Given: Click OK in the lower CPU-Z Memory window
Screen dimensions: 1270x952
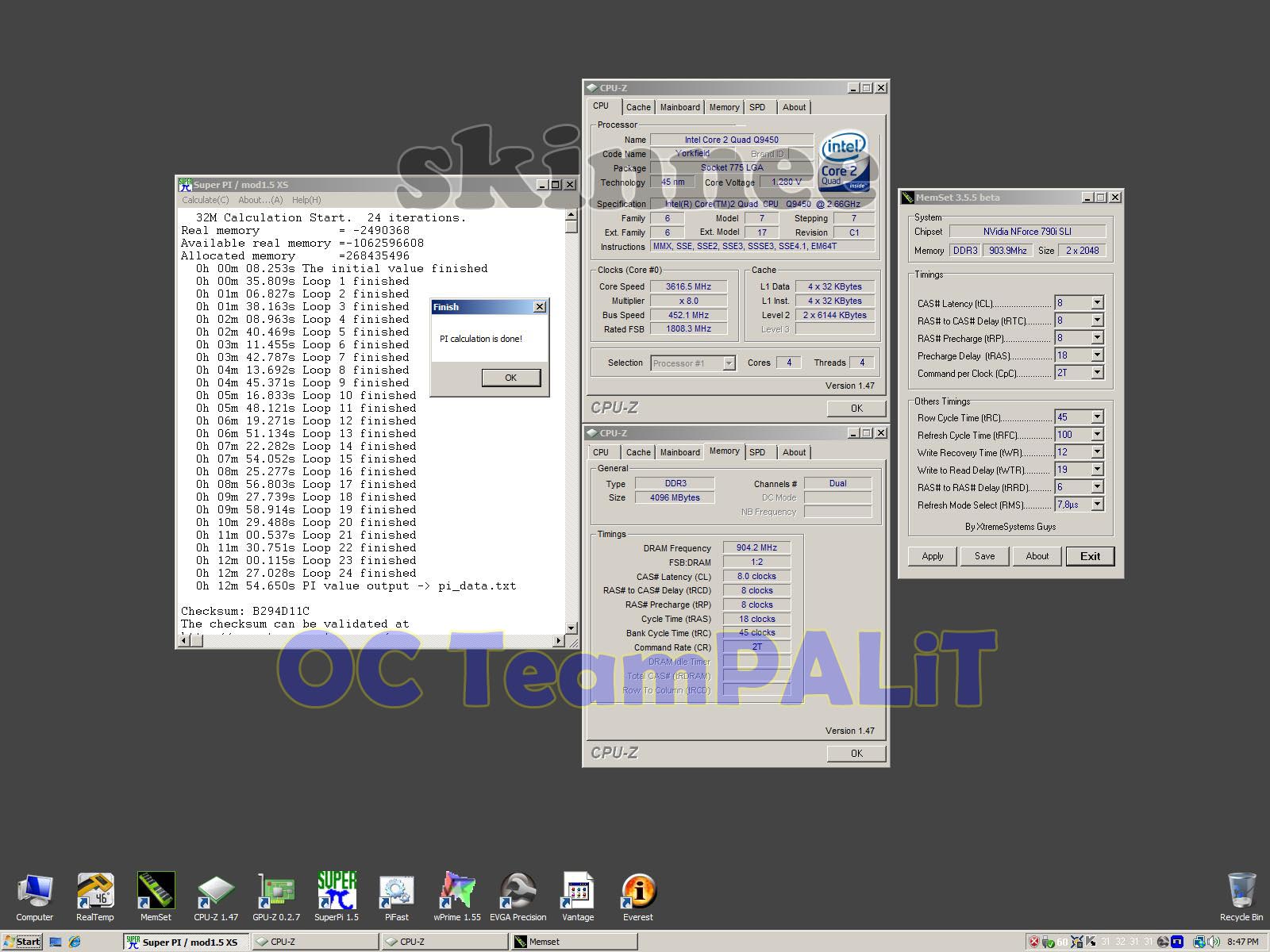Looking at the screenshot, I should click(856, 754).
